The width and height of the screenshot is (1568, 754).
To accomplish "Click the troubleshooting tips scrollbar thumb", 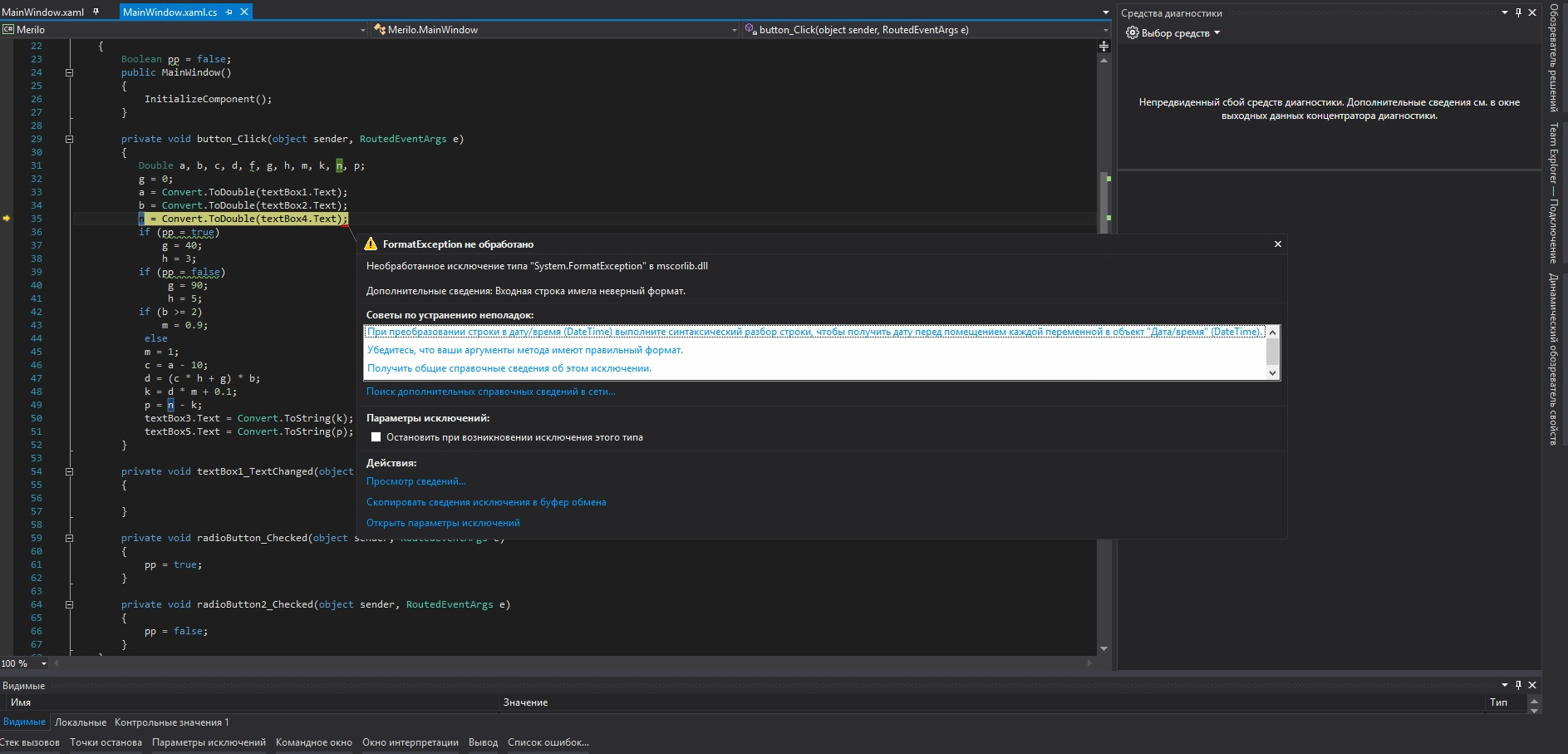I will pos(1272,351).
